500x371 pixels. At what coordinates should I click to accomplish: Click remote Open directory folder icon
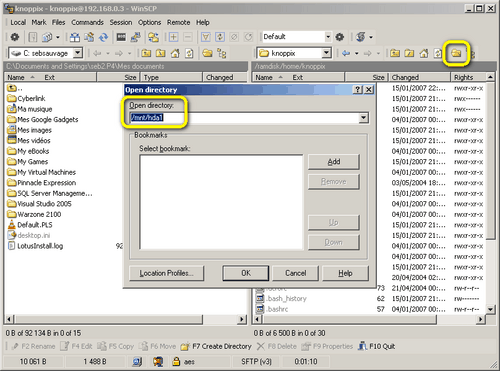pos(456,53)
